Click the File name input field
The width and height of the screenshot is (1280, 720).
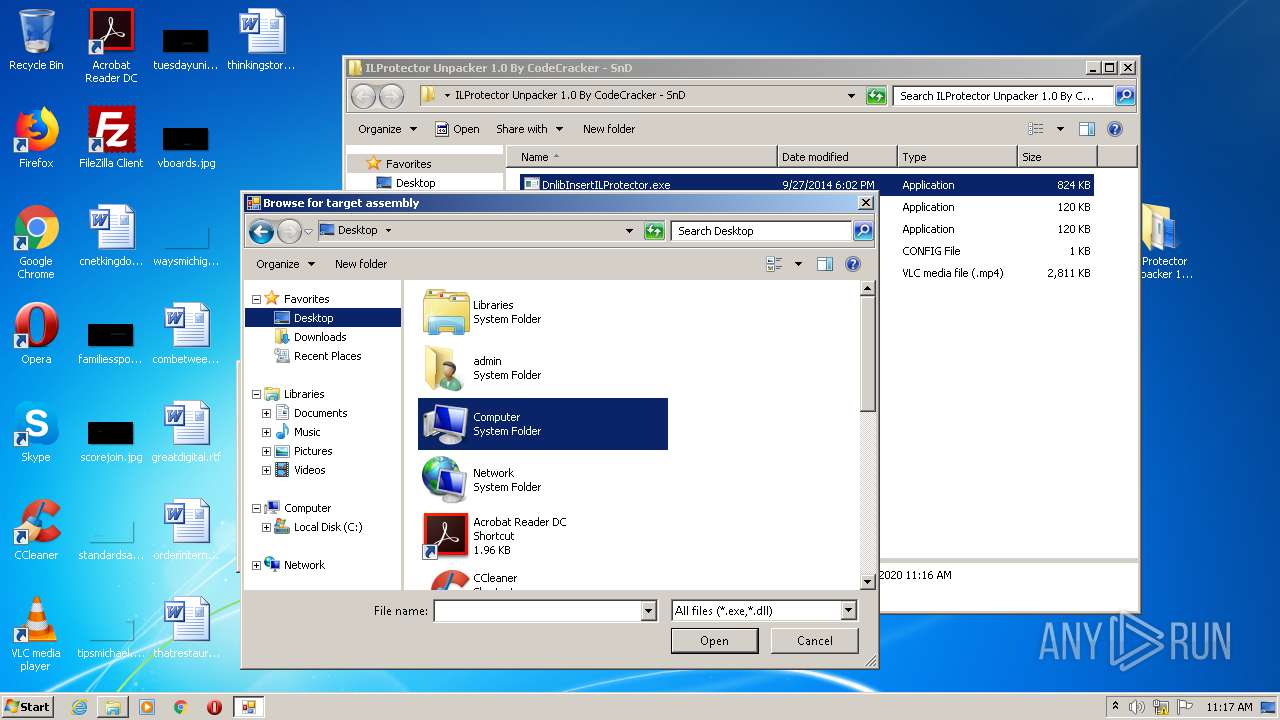(x=537, y=610)
